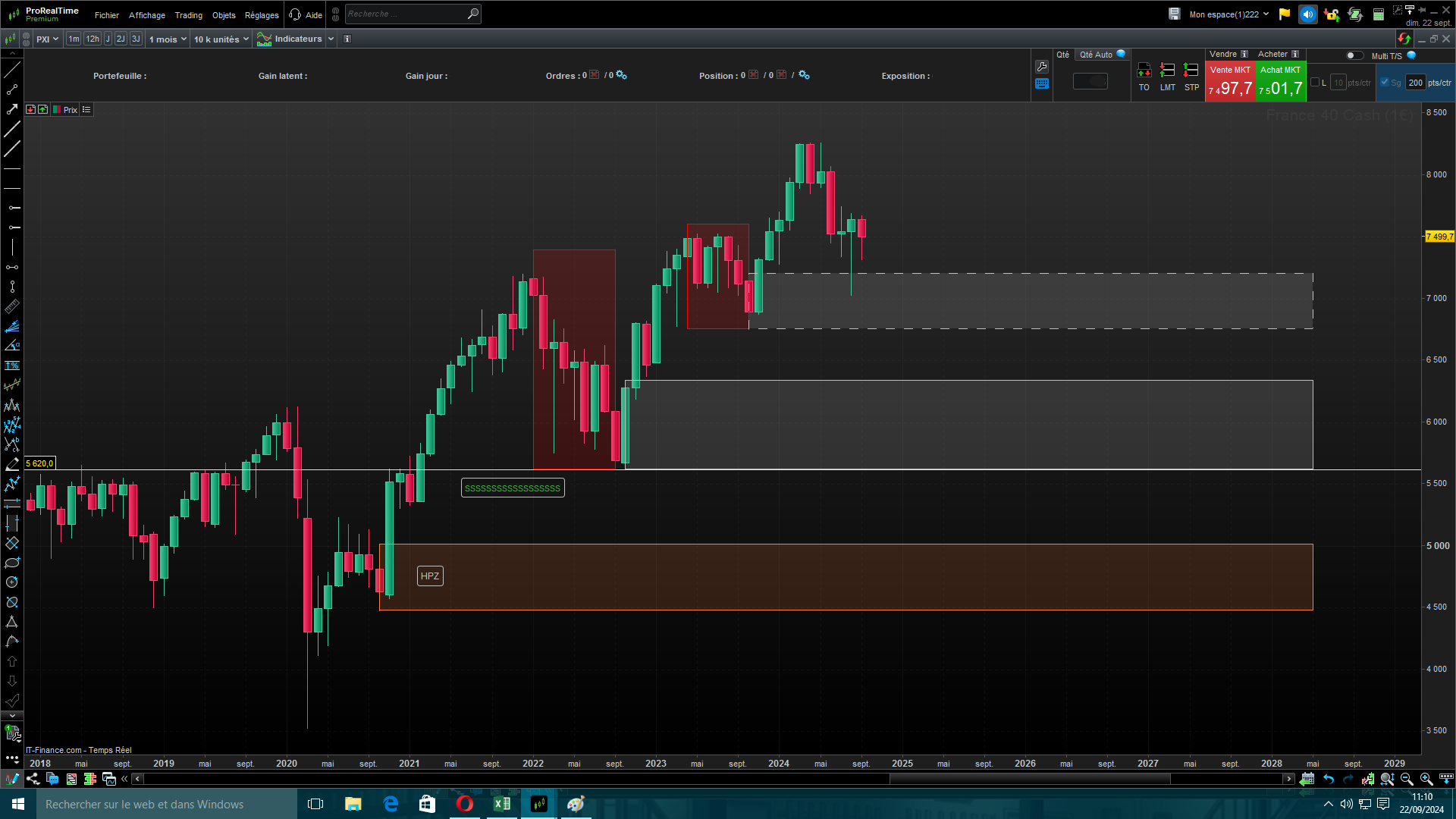Image resolution: width=1456 pixels, height=819 pixels.
Task: Click the TO order type icon
Action: 1144,71
